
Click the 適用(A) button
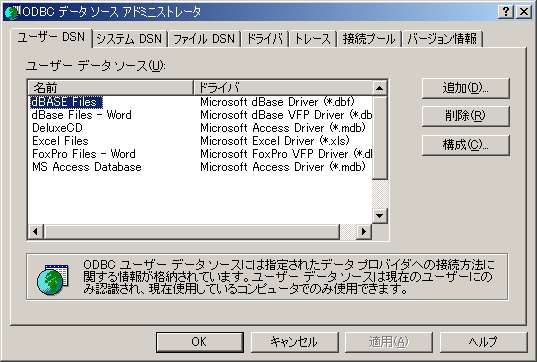(x=389, y=342)
